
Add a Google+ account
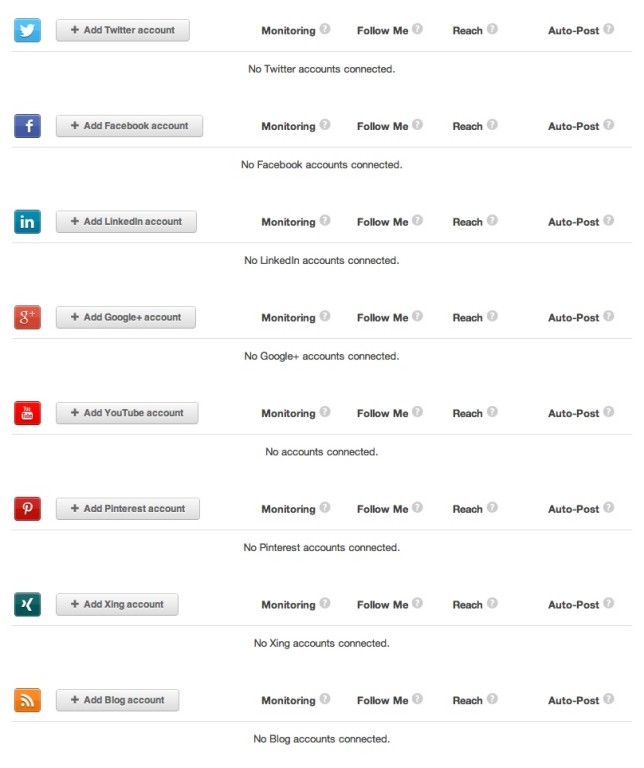point(126,317)
